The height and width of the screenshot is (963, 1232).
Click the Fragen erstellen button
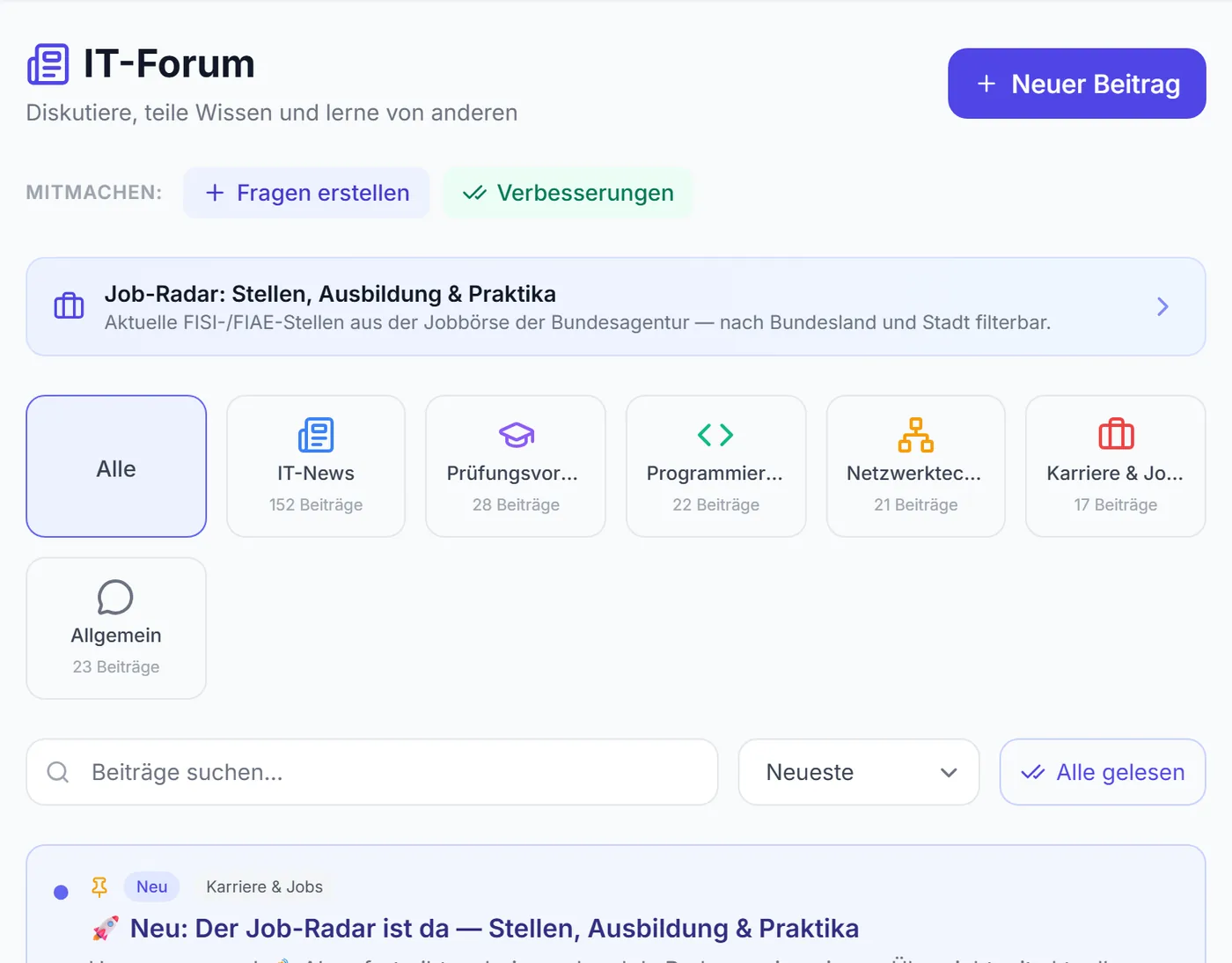click(306, 193)
